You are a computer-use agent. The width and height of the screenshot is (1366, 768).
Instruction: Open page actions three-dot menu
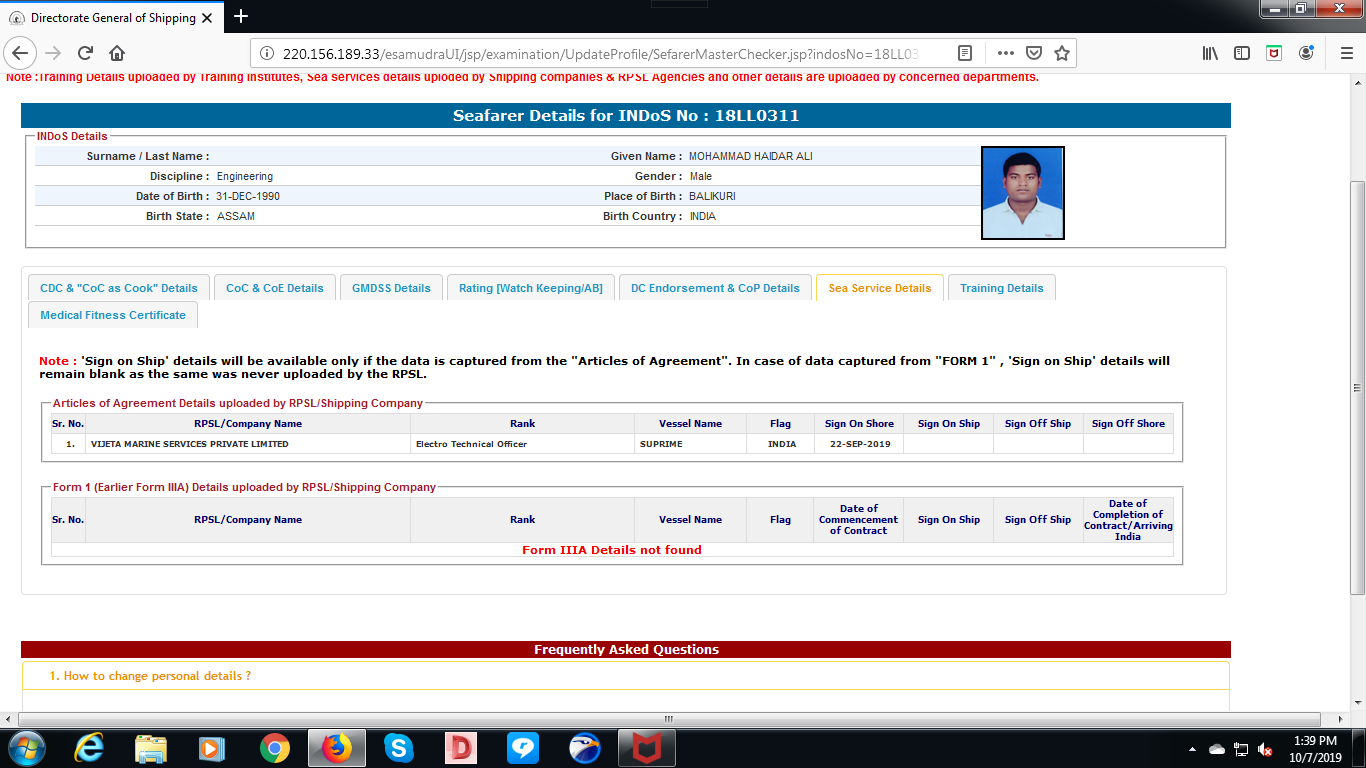coord(1005,53)
